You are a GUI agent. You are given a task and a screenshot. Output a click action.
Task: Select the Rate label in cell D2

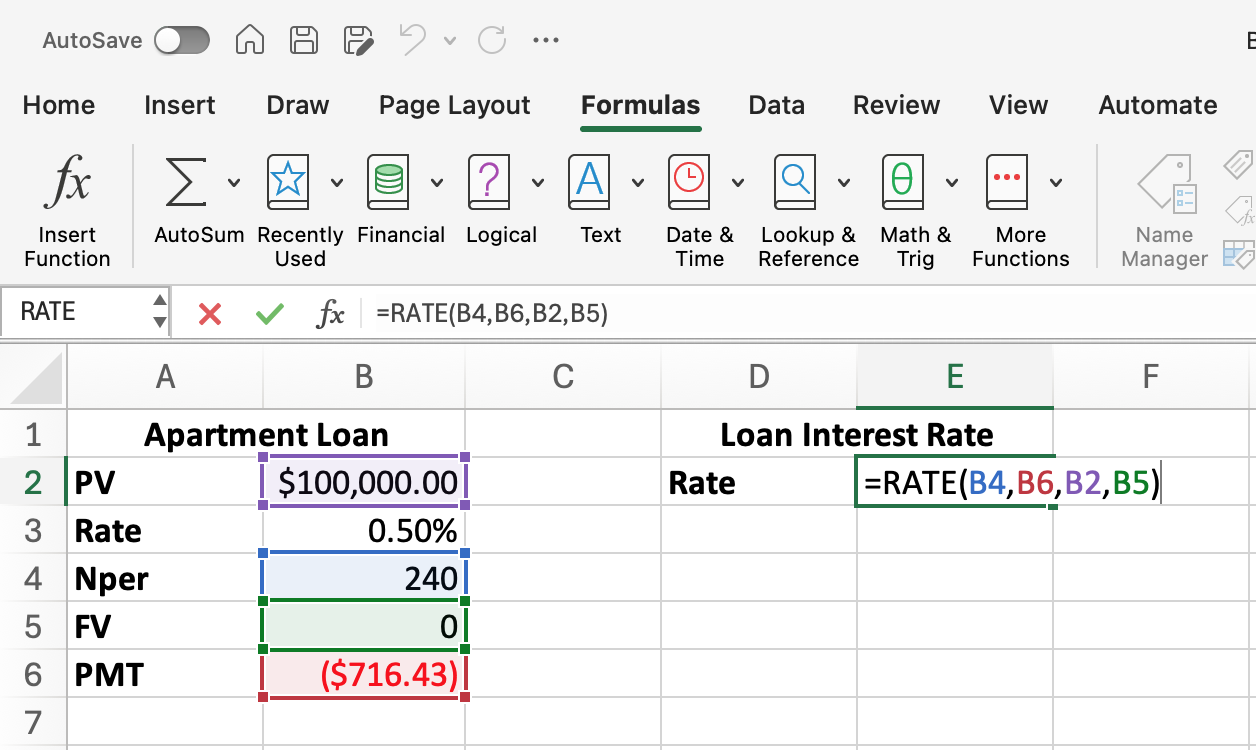(x=759, y=483)
